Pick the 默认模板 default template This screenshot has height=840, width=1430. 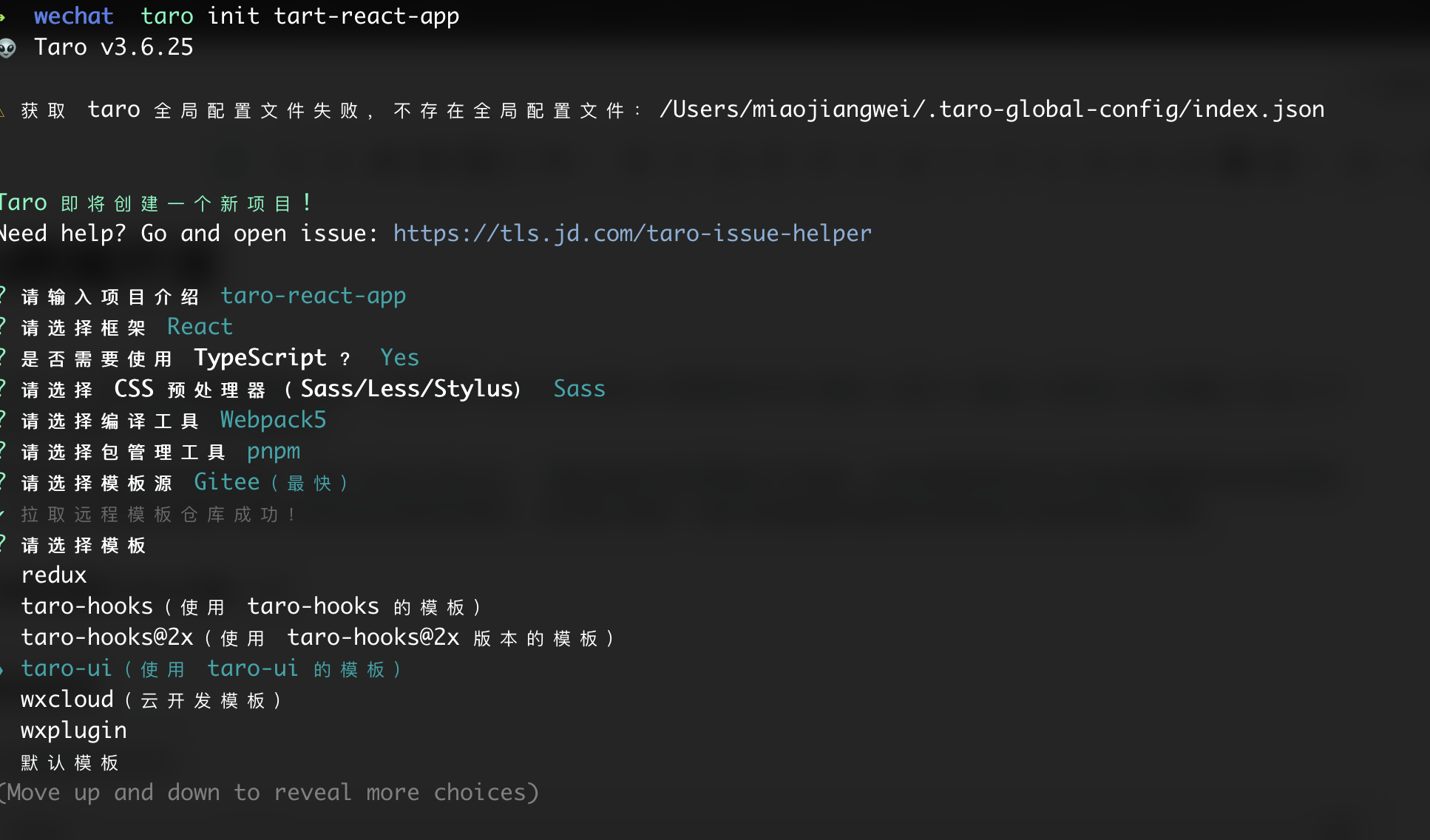[70, 762]
